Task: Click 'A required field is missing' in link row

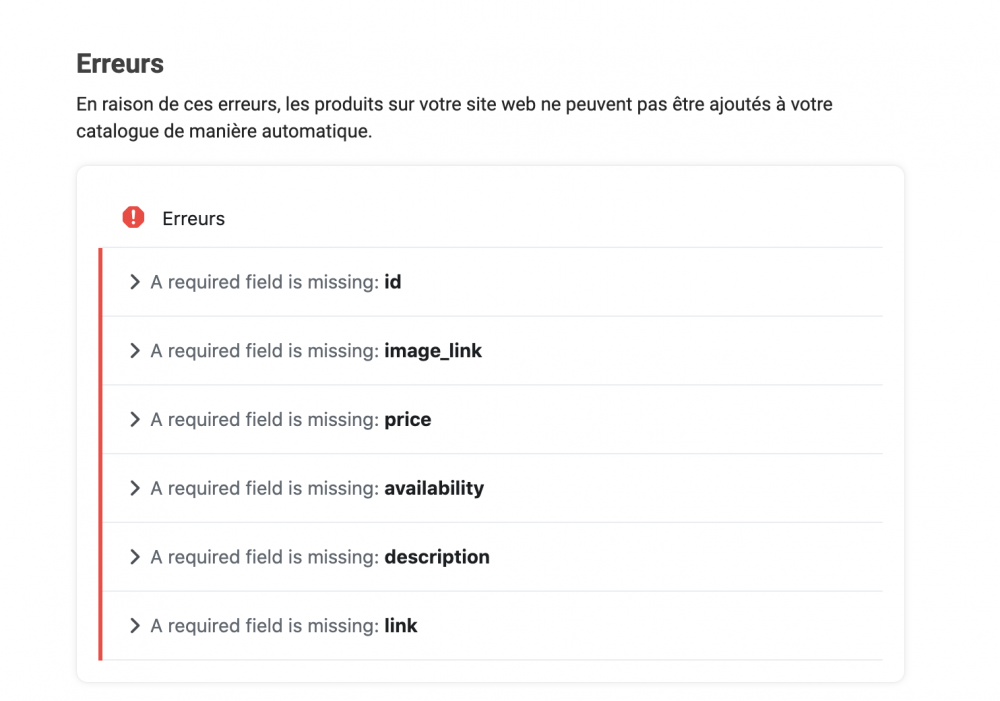Action: tap(264, 626)
